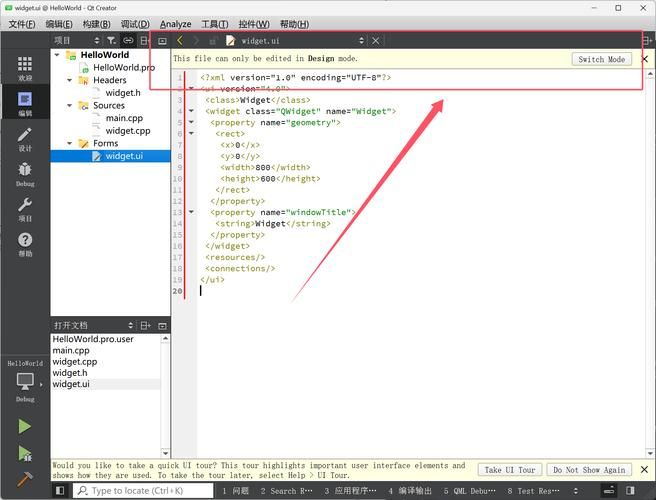Toggle progress details button in status bar
Viewport: 656px width, 500px height.
[609, 490]
